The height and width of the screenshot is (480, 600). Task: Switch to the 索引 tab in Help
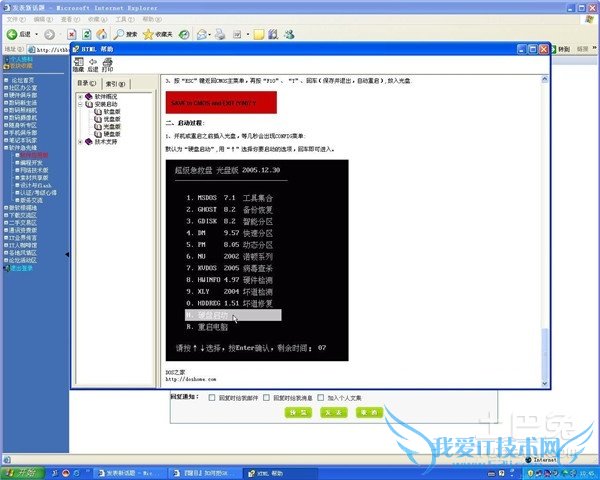click(116, 83)
